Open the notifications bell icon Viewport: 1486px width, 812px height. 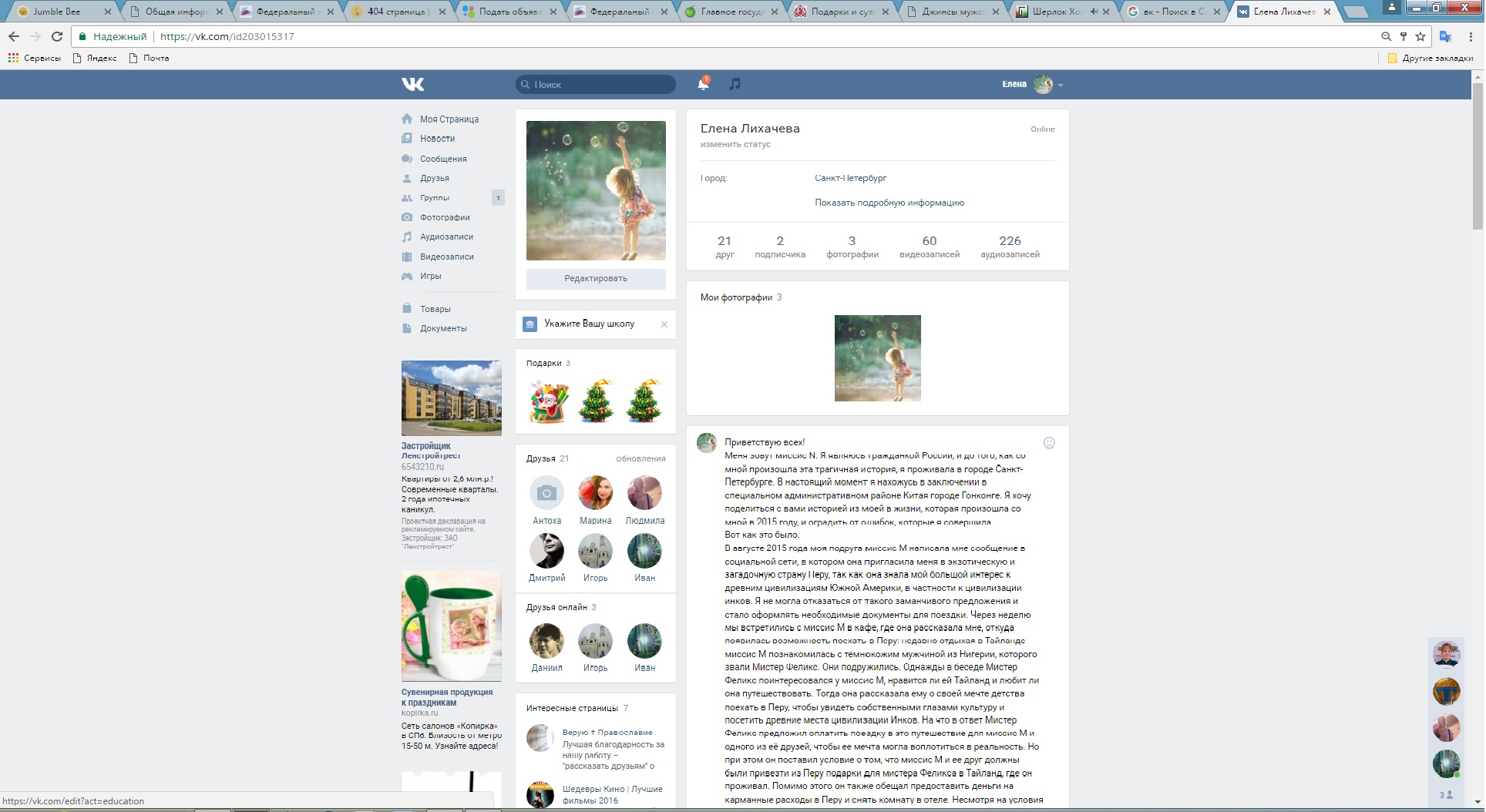[703, 83]
